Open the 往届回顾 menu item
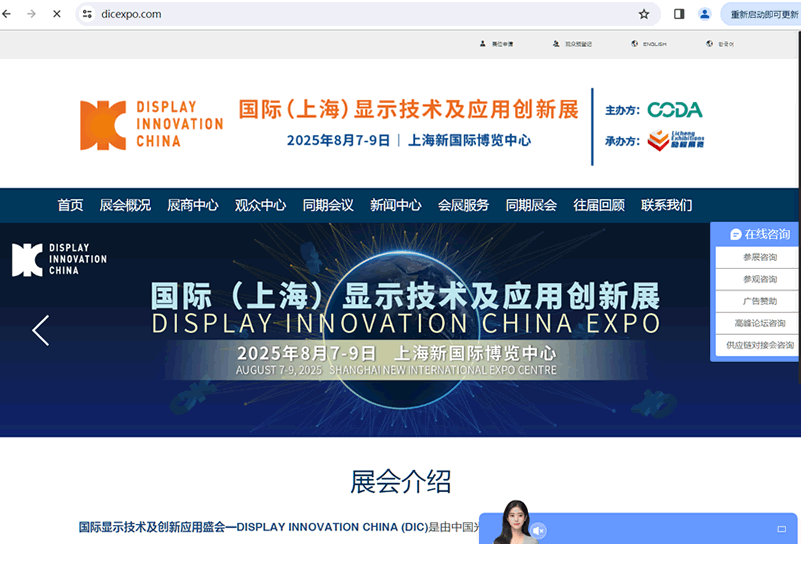 [x=599, y=205]
